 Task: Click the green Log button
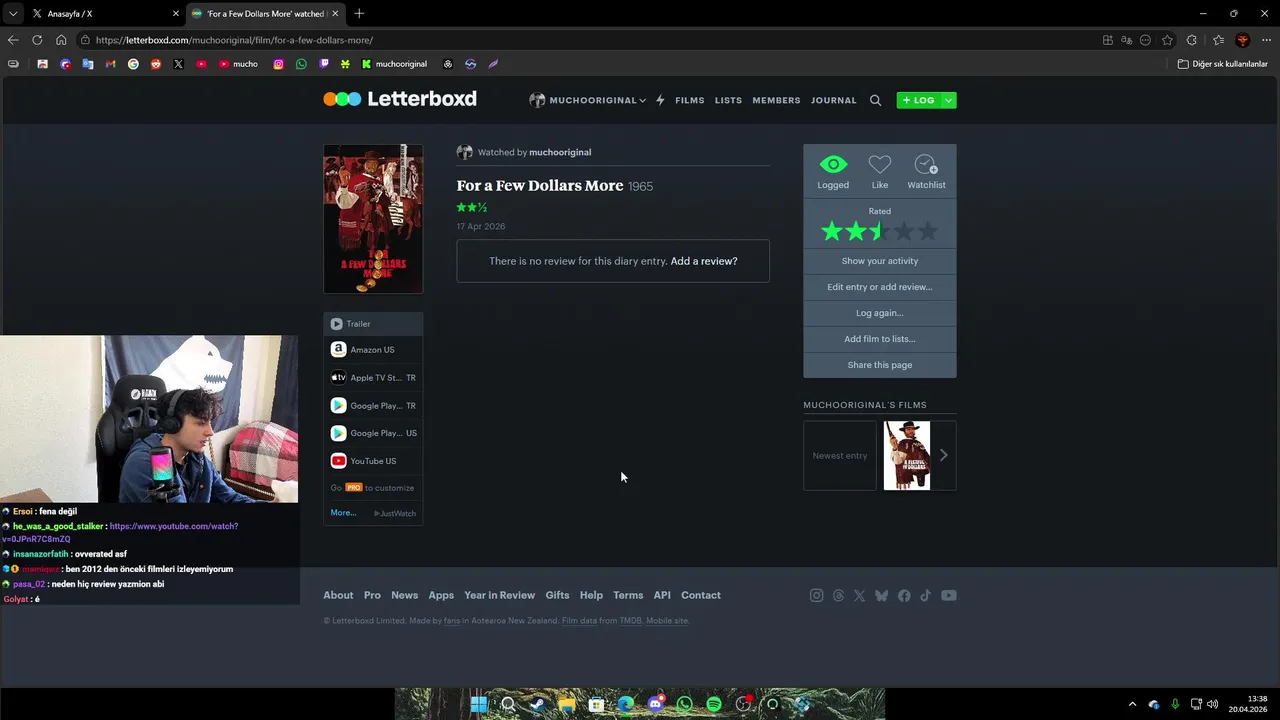918,100
